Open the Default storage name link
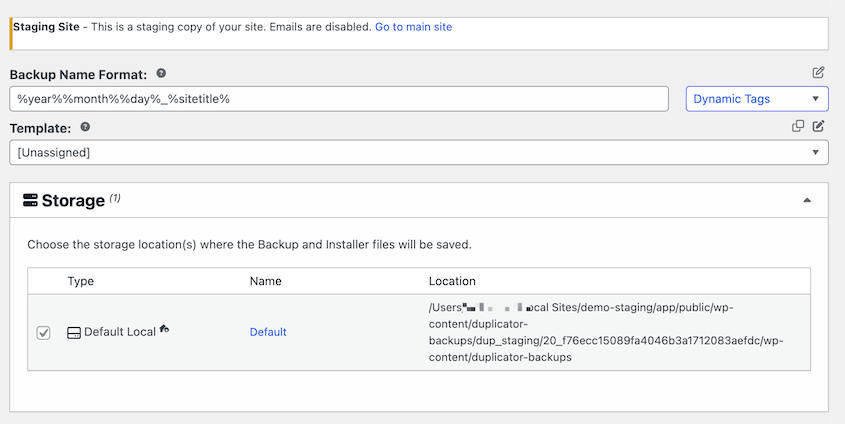 268,332
